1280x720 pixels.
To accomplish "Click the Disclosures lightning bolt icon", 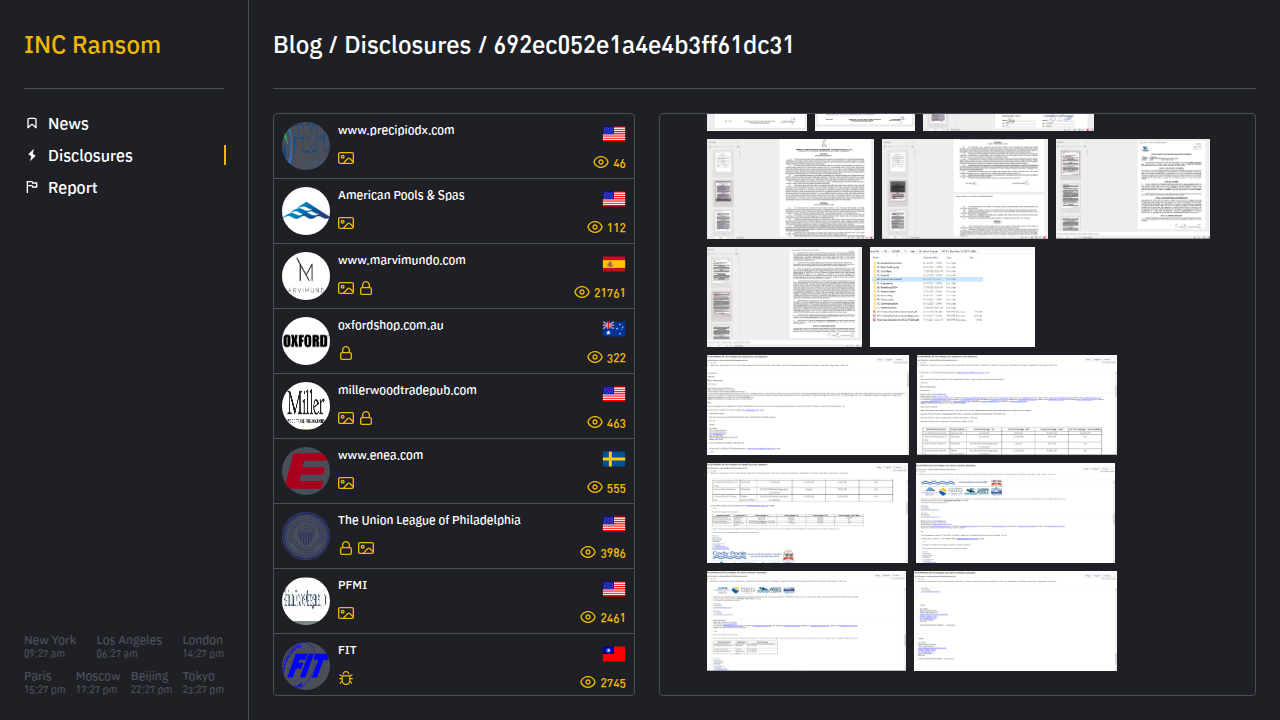I will pos(32,156).
